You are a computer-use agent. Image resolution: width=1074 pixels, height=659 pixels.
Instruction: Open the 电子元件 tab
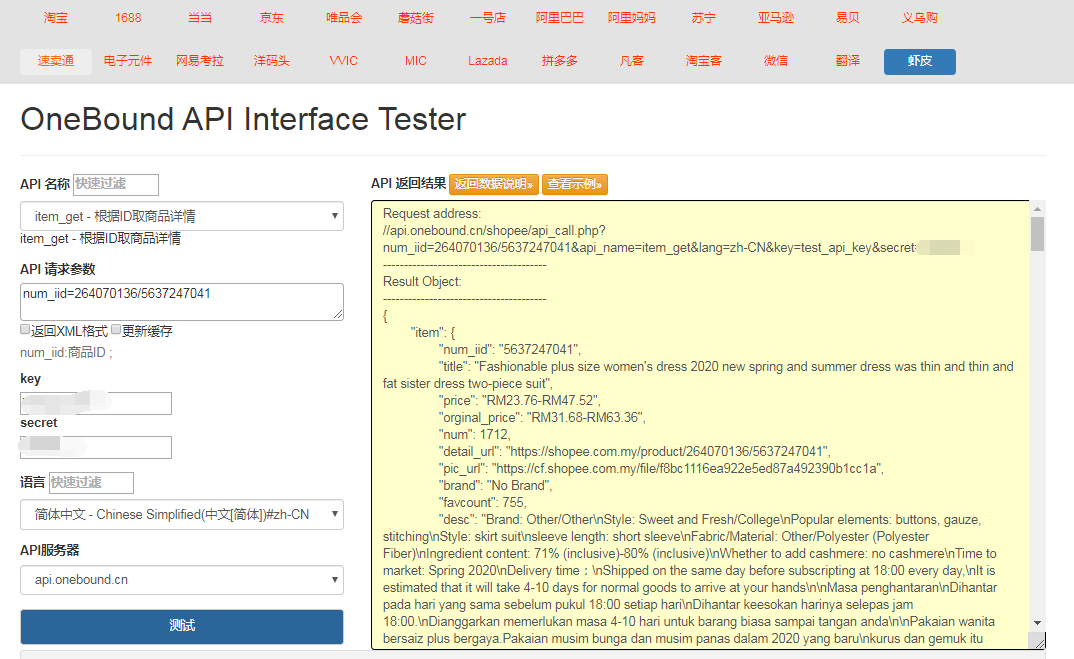[127, 61]
